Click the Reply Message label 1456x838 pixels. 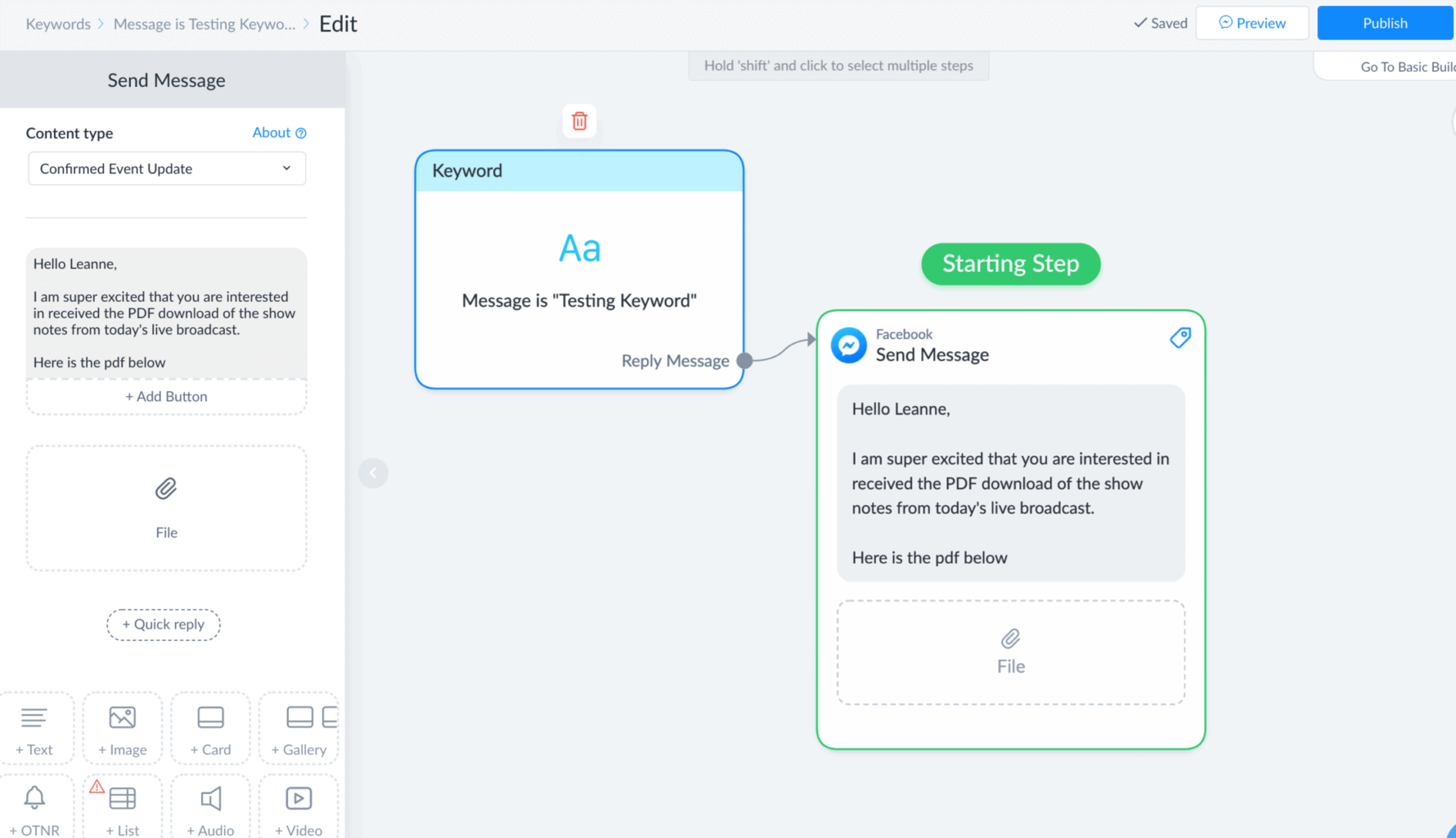(x=675, y=361)
